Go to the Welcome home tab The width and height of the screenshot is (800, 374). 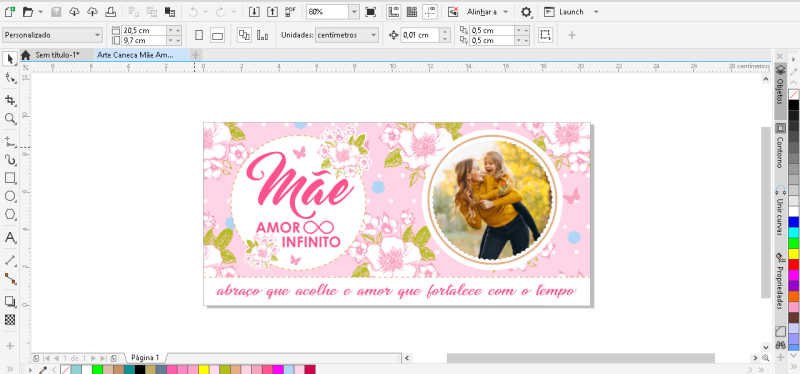click(x=26, y=55)
